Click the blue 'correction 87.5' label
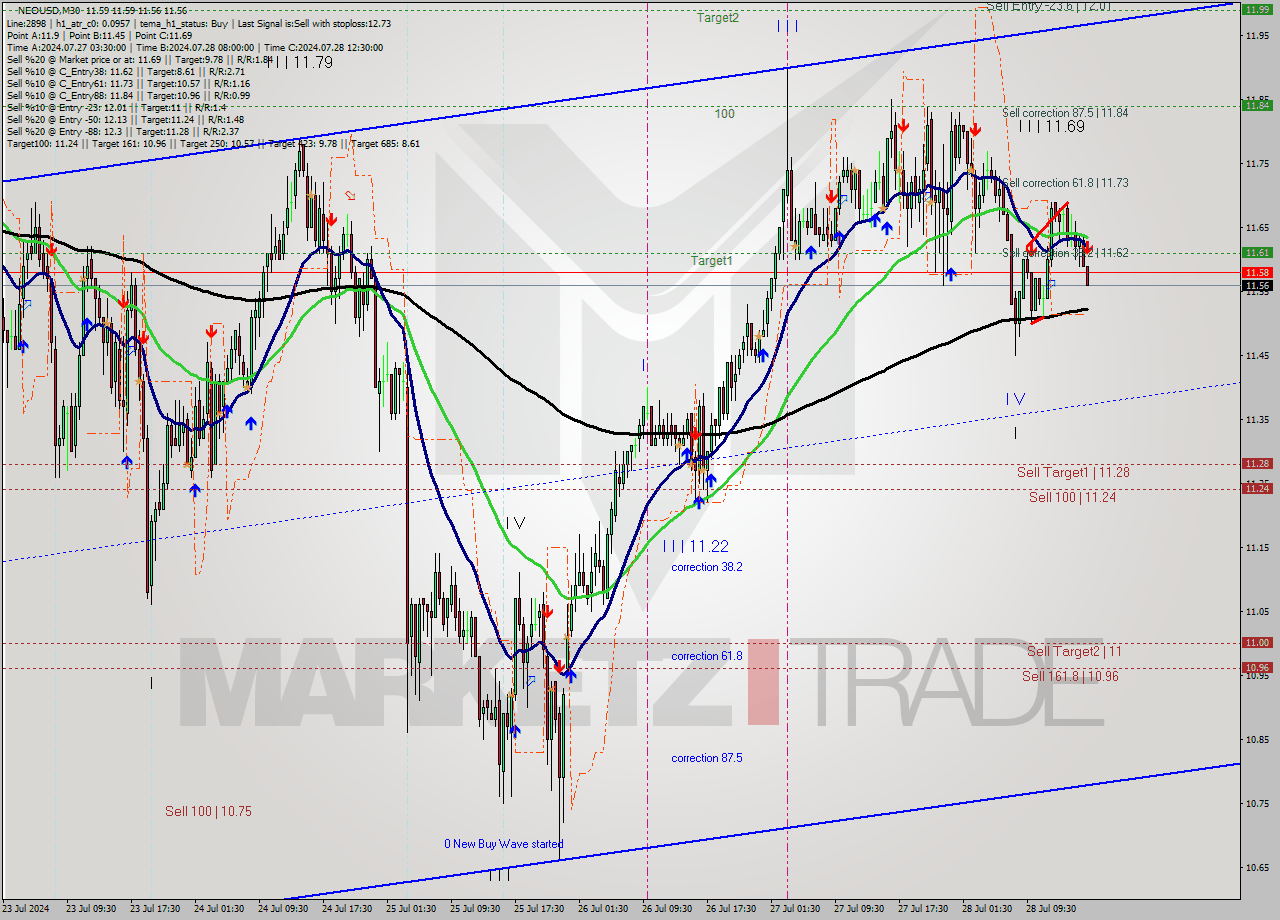Screen dimensions: 1280x920 tap(707, 758)
